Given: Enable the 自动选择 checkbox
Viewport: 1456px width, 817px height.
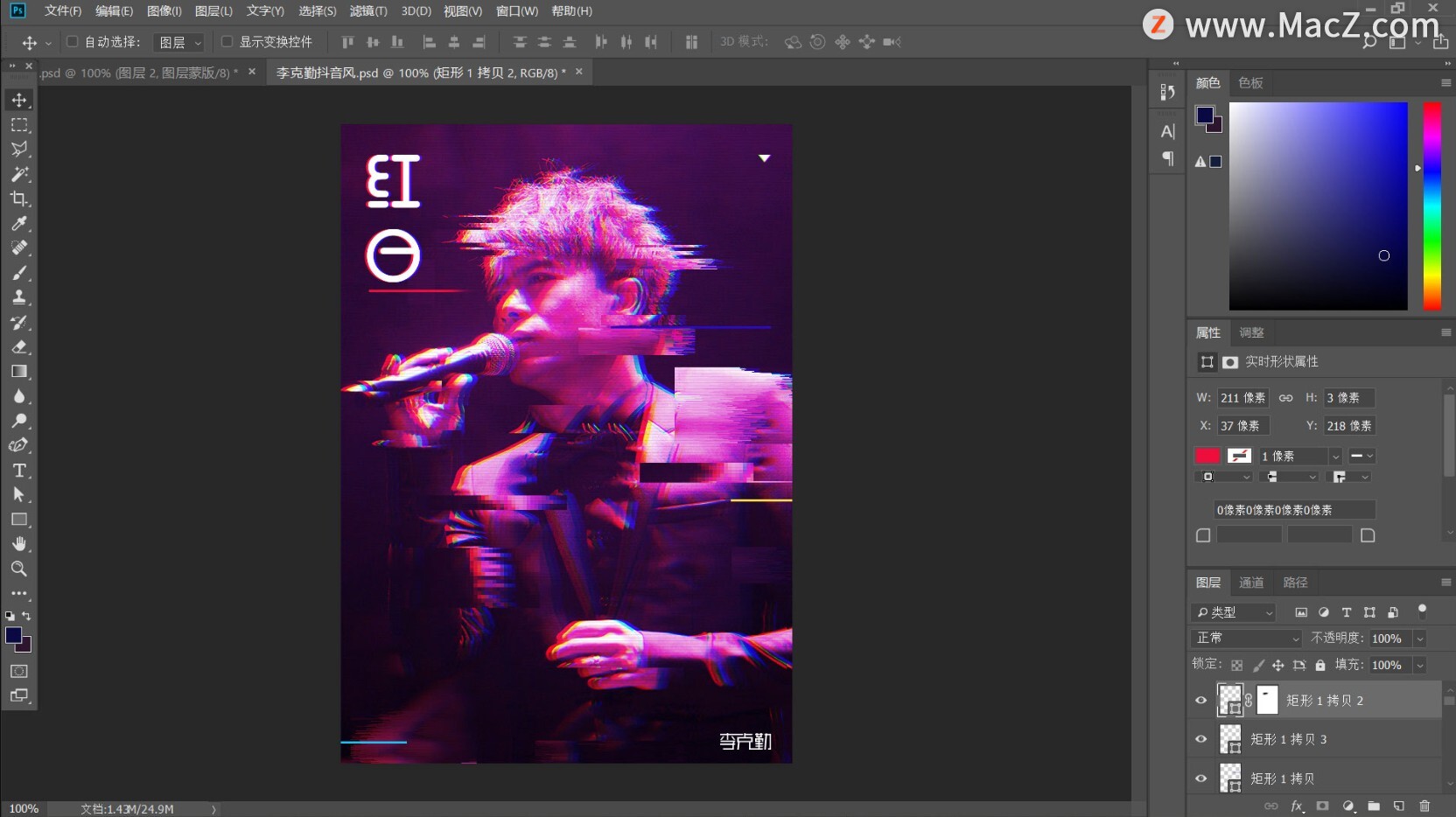Looking at the screenshot, I should (x=73, y=41).
